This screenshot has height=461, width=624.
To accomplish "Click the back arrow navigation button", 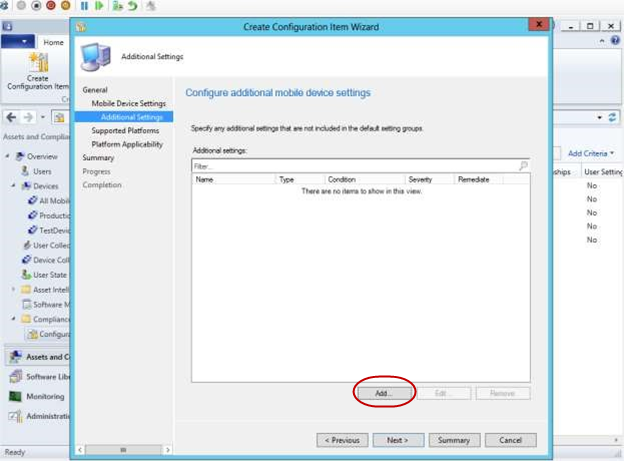I will coord(11,117).
